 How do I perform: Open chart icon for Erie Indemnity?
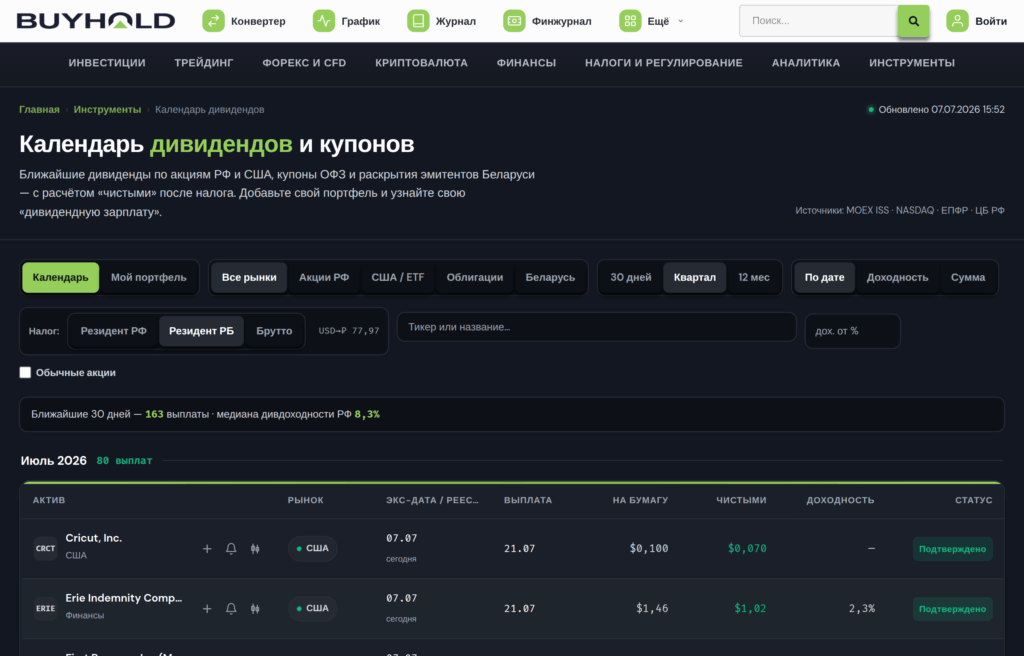pyautogui.click(x=255, y=609)
